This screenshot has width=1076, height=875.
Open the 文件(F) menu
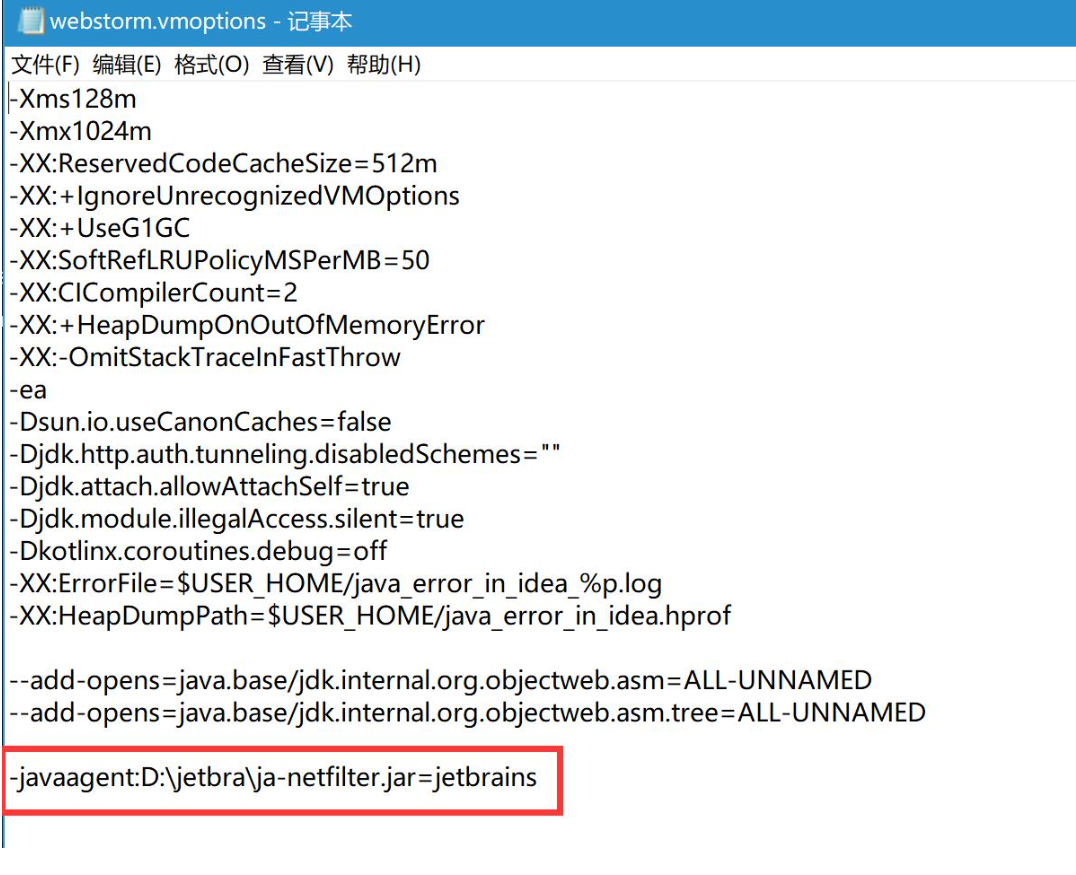(x=45, y=65)
